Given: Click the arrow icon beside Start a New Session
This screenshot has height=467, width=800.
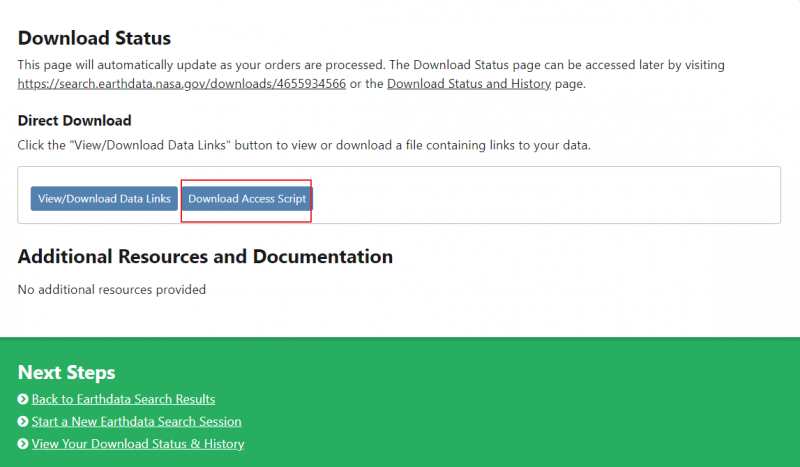Looking at the screenshot, I should point(23,422).
